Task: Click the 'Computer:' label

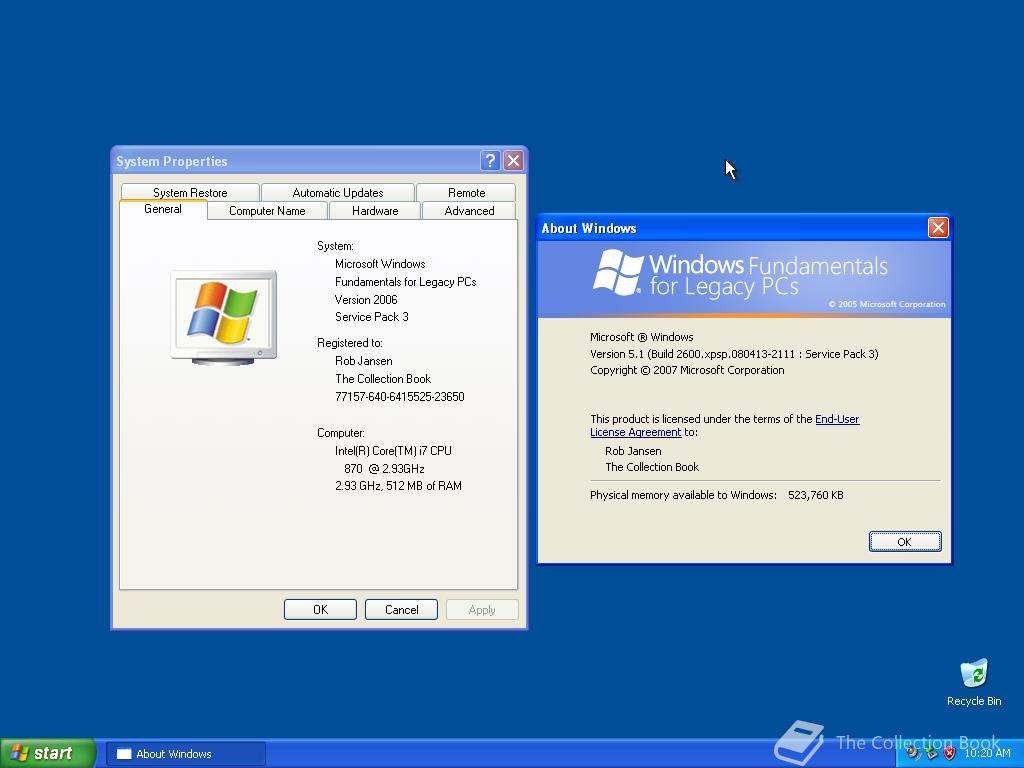Action: [341, 433]
